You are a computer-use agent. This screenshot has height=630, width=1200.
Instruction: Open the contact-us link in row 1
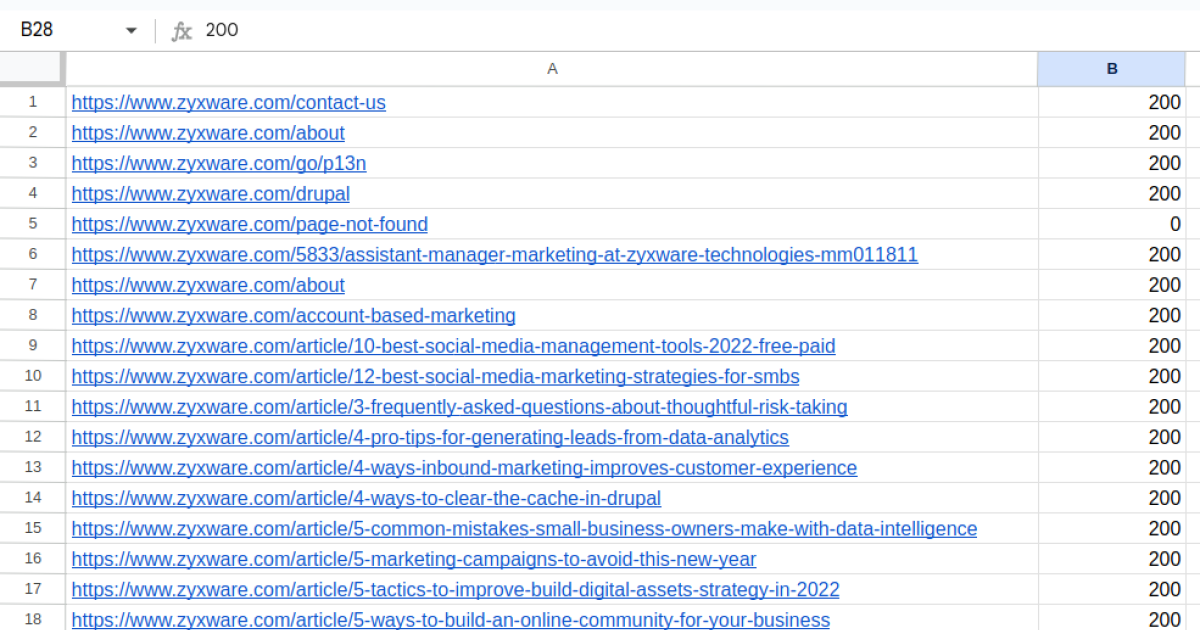coord(228,102)
